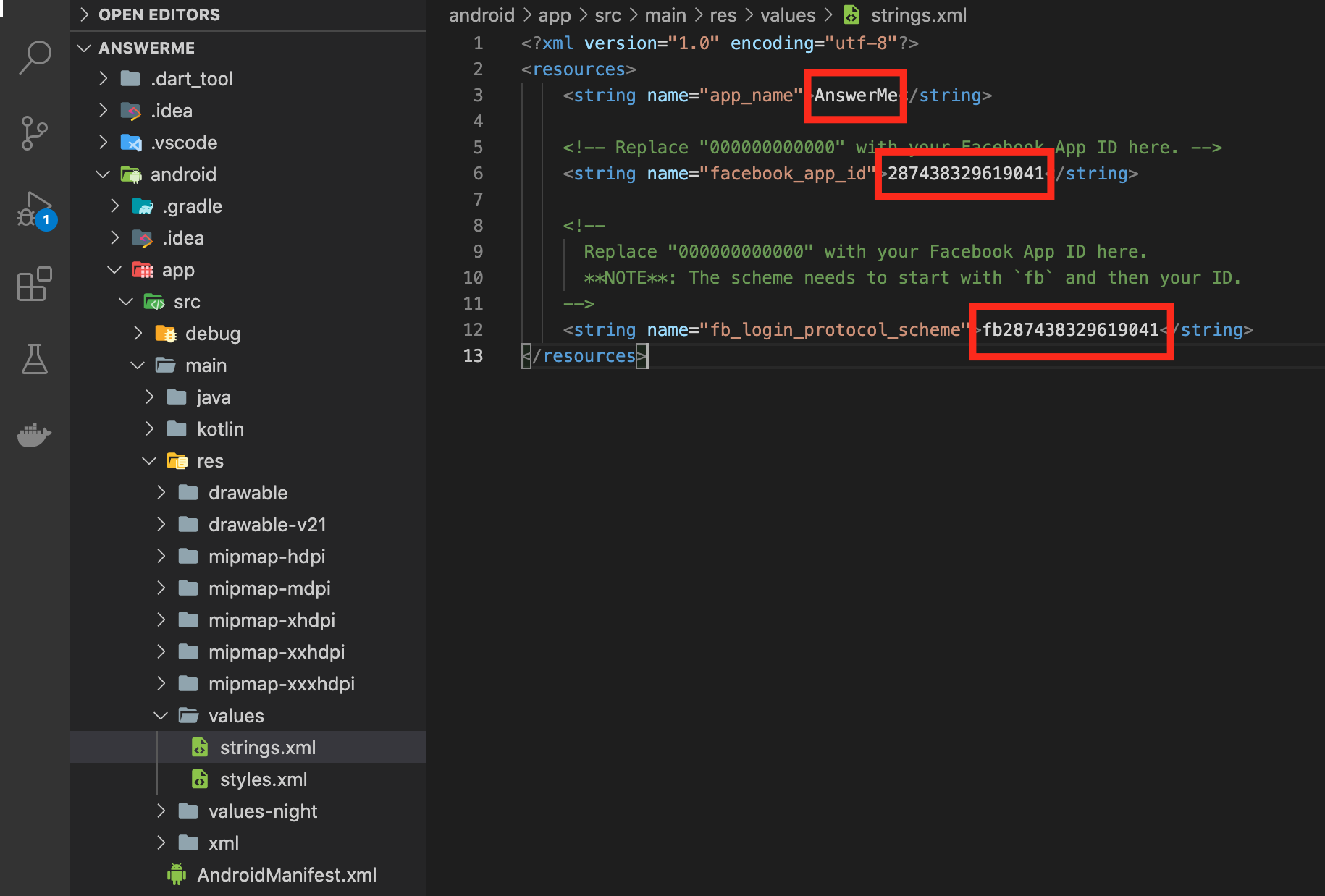The height and width of the screenshot is (896, 1325).
Task: Click the AndroidManifest.xml Android icon
Action: point(176,874)
